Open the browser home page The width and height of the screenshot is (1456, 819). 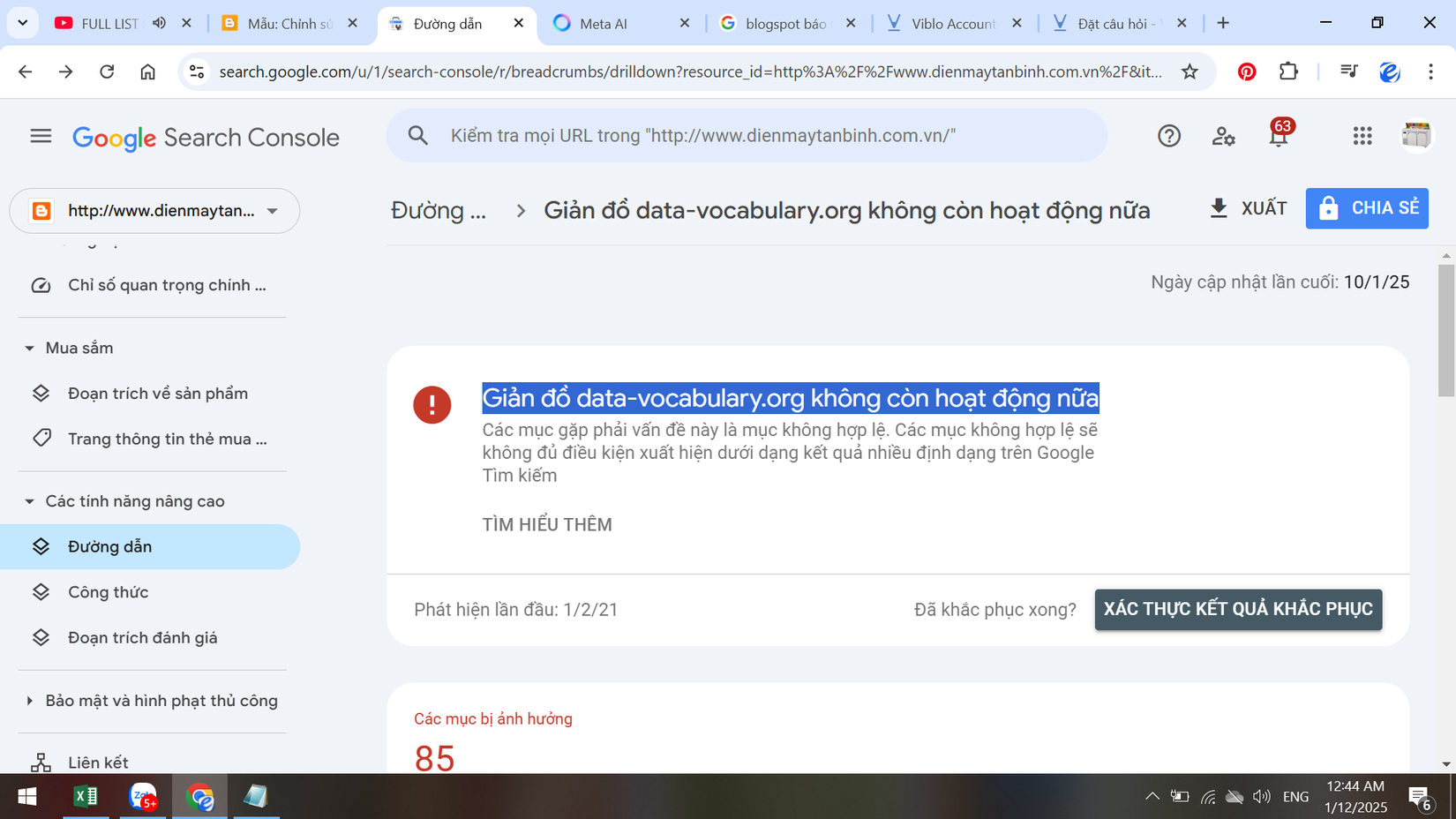coord(147,71)
